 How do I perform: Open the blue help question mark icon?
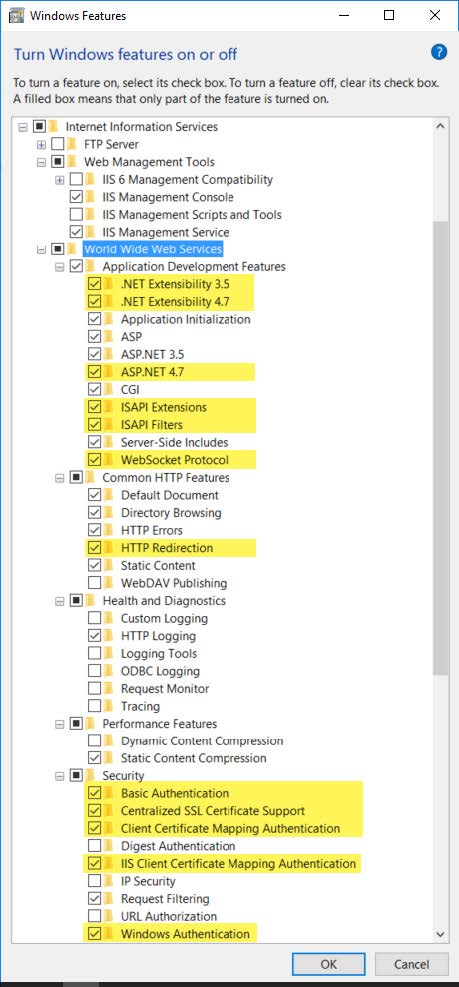(439, 52)
